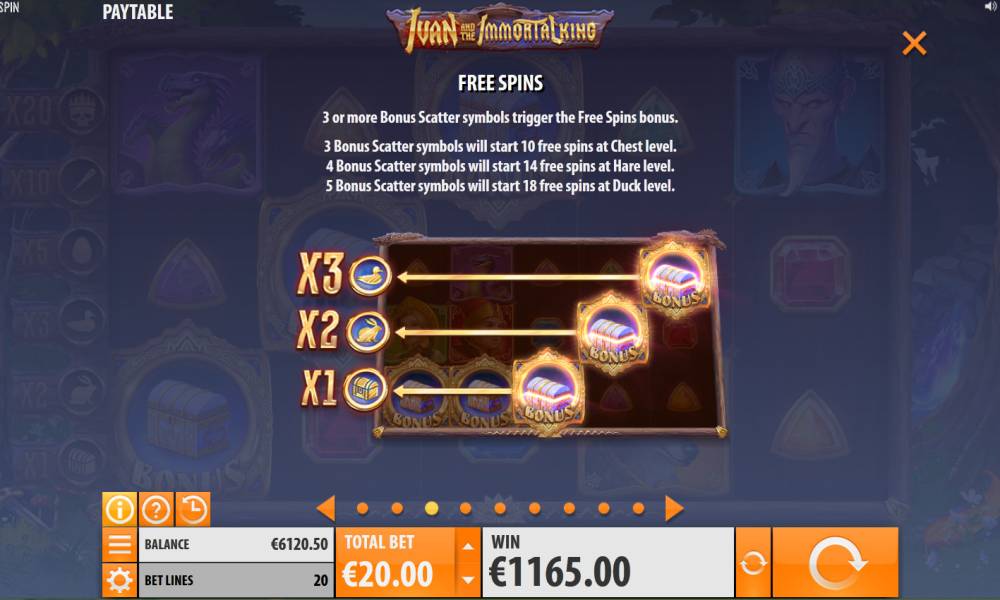Select the highlighted third page dot

432,508
